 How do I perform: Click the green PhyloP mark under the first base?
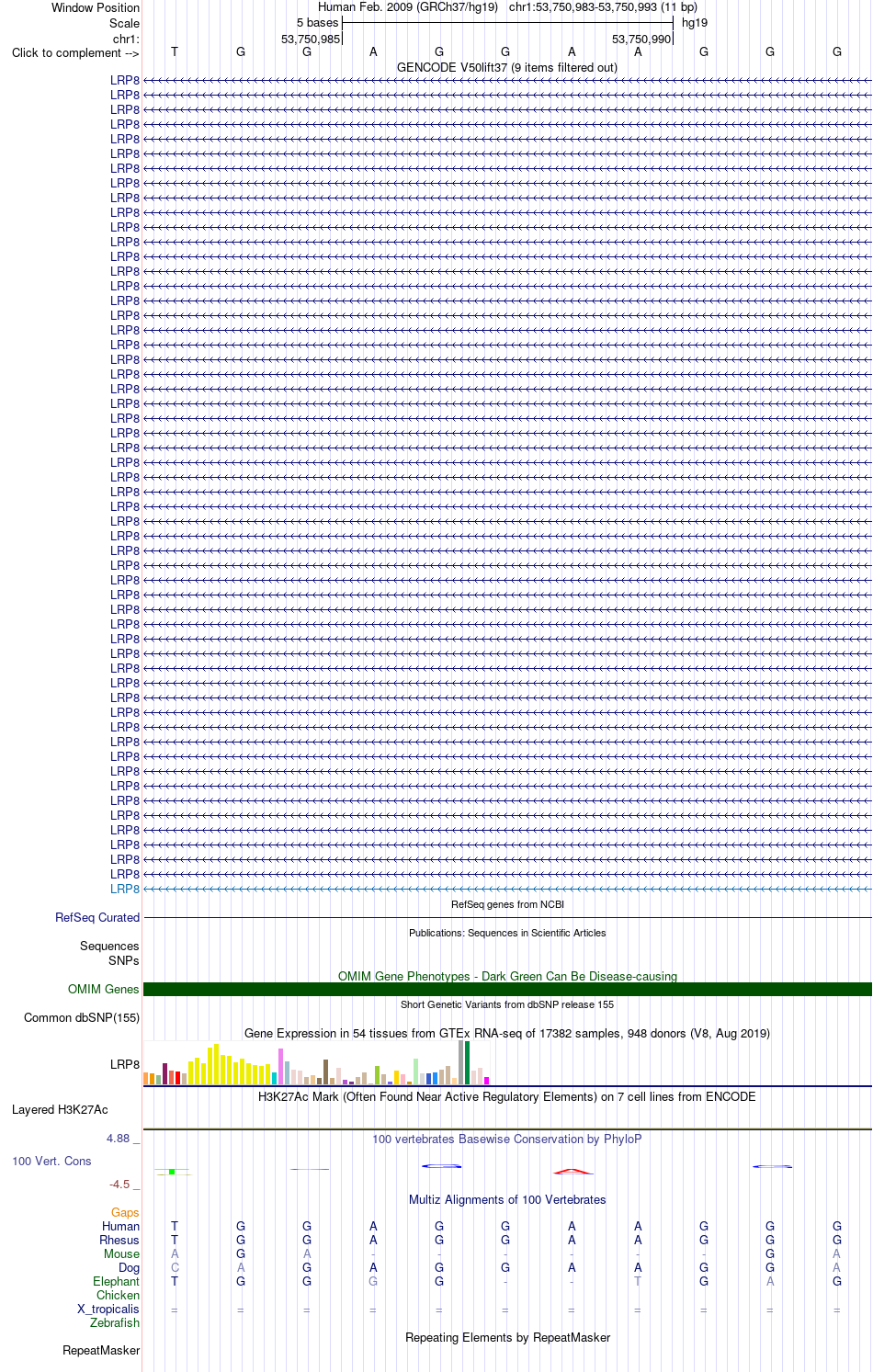[x=172, y=1172]
